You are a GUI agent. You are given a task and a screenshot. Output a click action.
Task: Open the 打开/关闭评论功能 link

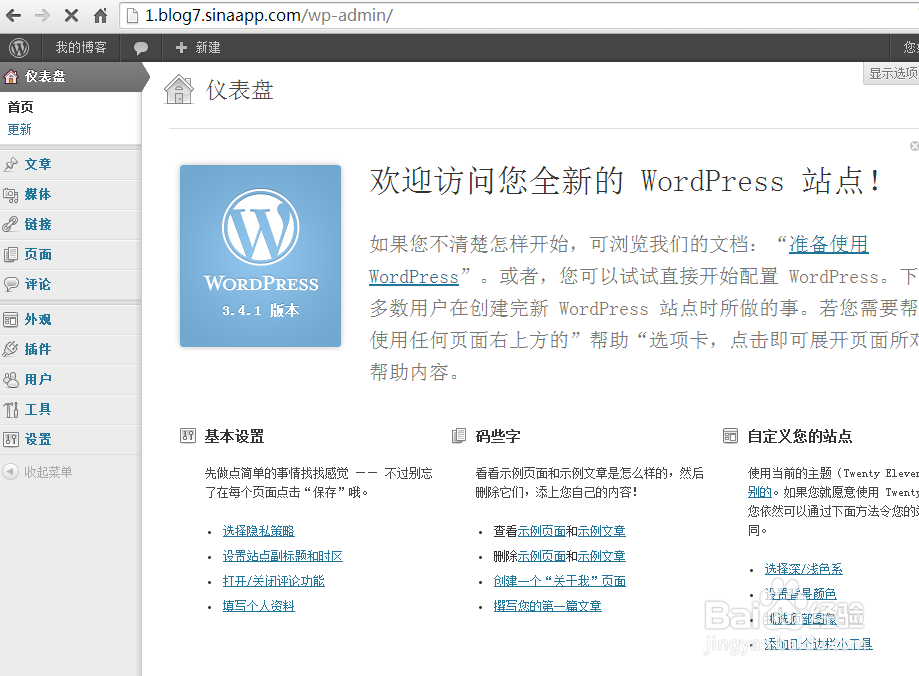pos(274,581)
